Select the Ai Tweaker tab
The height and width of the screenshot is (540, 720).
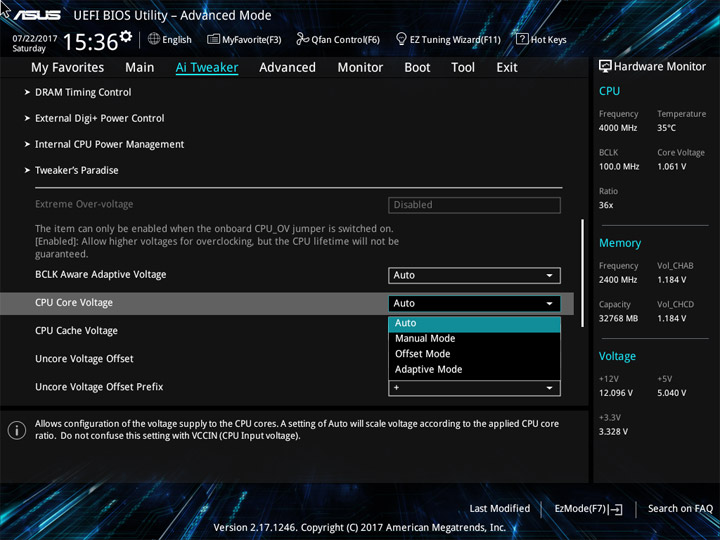(x=207, y=68)
